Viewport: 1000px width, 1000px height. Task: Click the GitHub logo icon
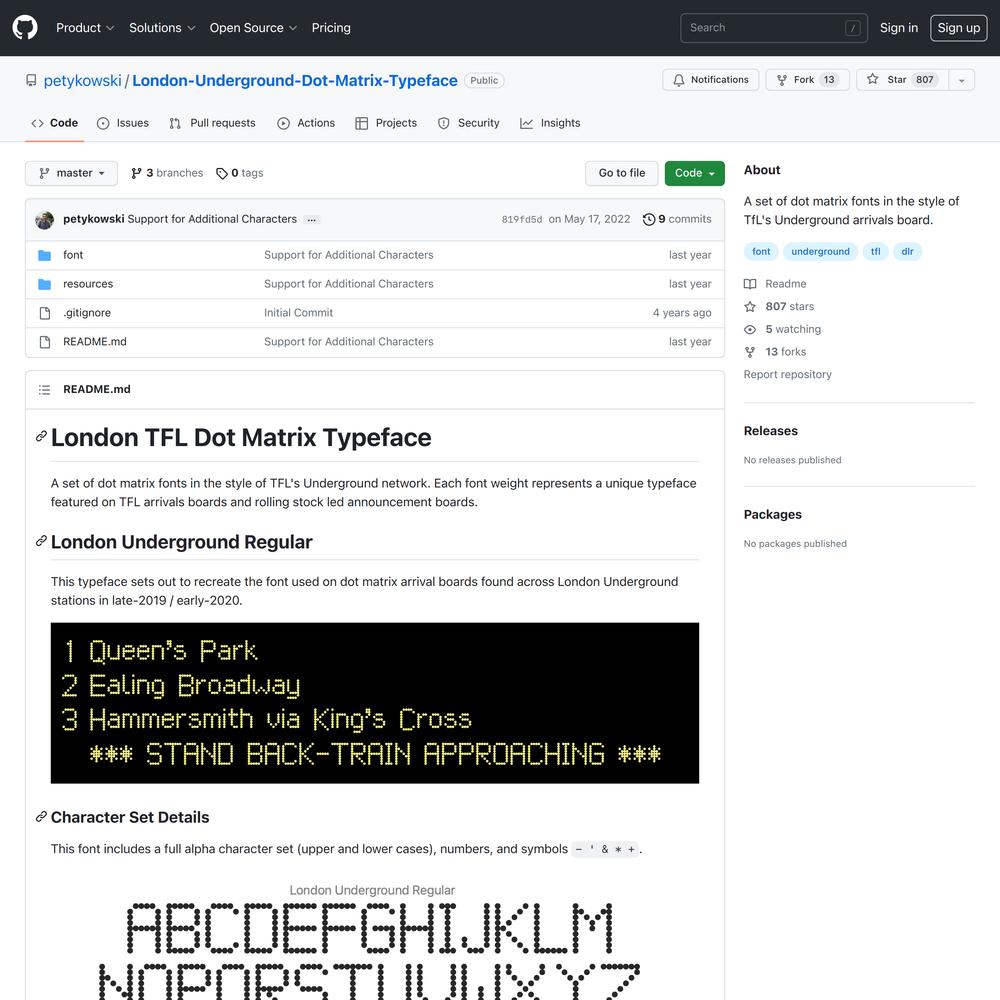[25, 28]
